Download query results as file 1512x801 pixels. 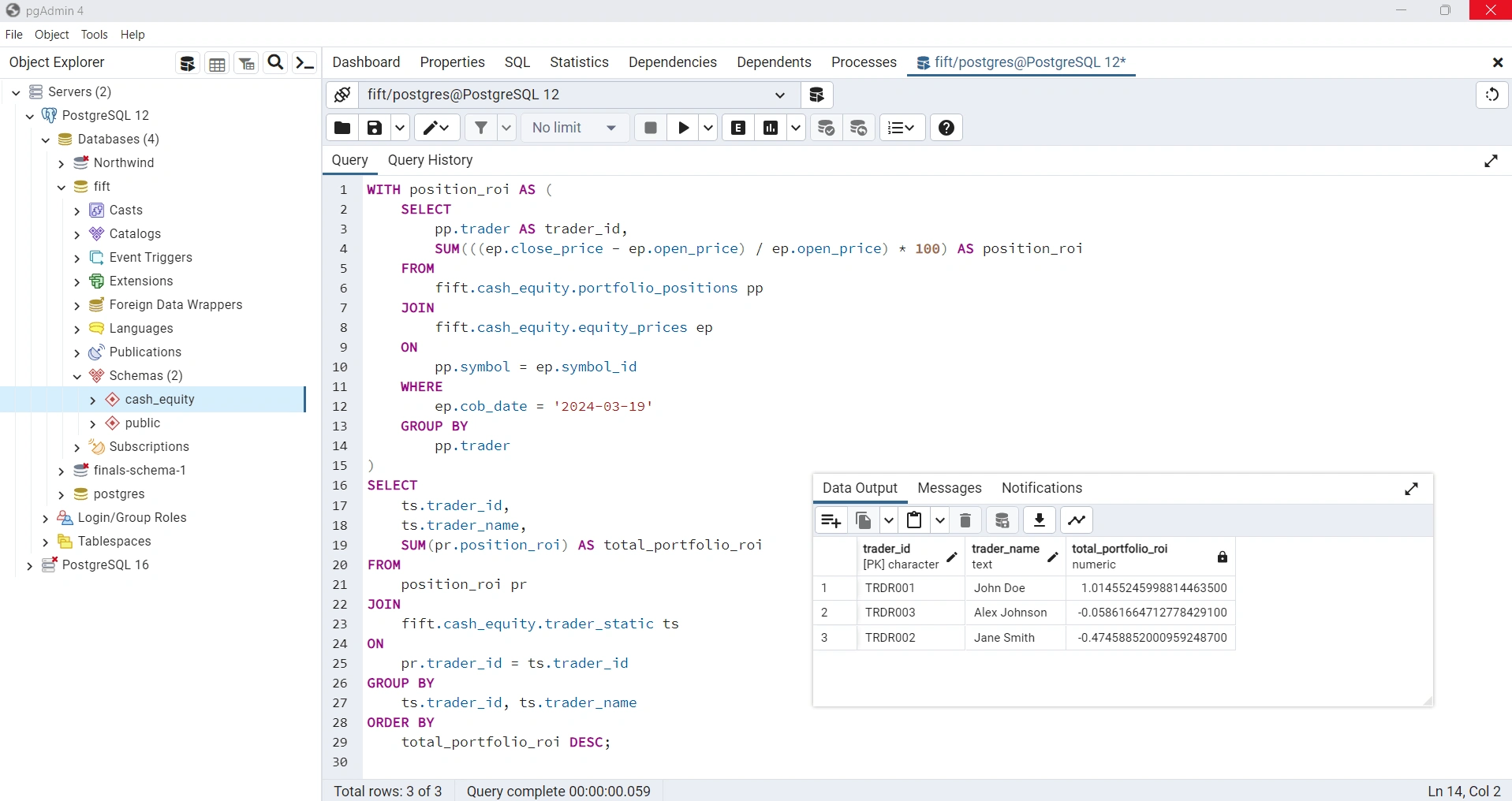click(x=1040, y=520)
